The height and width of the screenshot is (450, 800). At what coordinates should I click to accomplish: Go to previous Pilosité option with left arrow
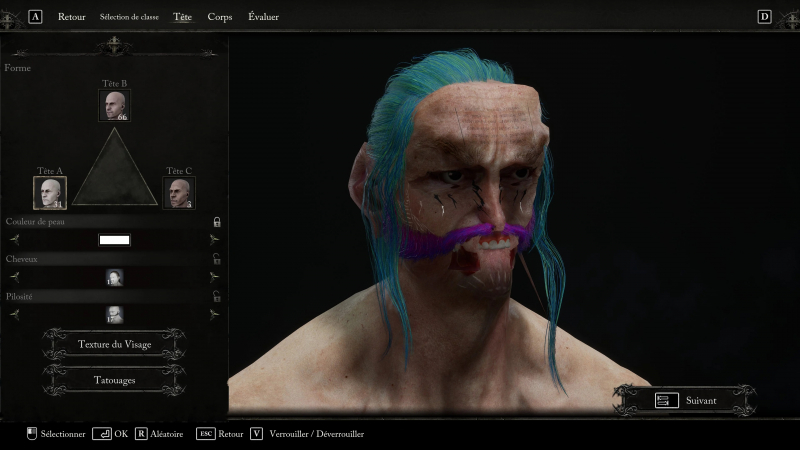14,314
